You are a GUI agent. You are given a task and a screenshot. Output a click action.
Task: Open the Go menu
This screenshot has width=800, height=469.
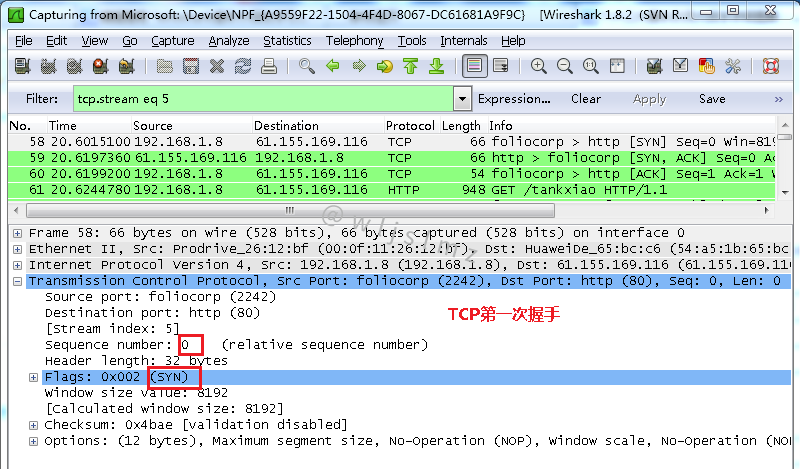coord(130,41)
